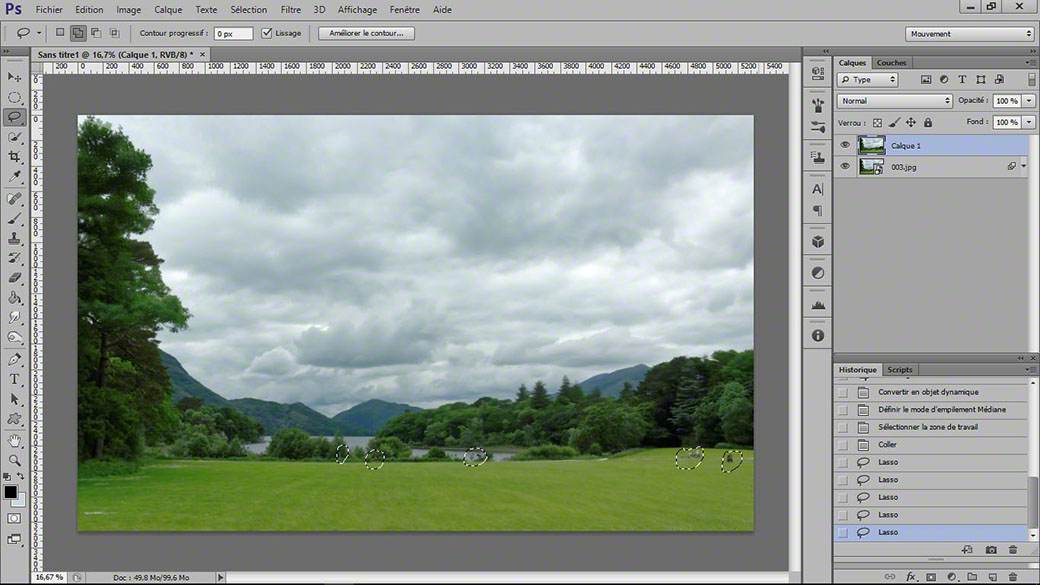Open the Opacité value dropdown arrow
This screenshot has height=585, width=1040.
click(x=1029, y=101)
